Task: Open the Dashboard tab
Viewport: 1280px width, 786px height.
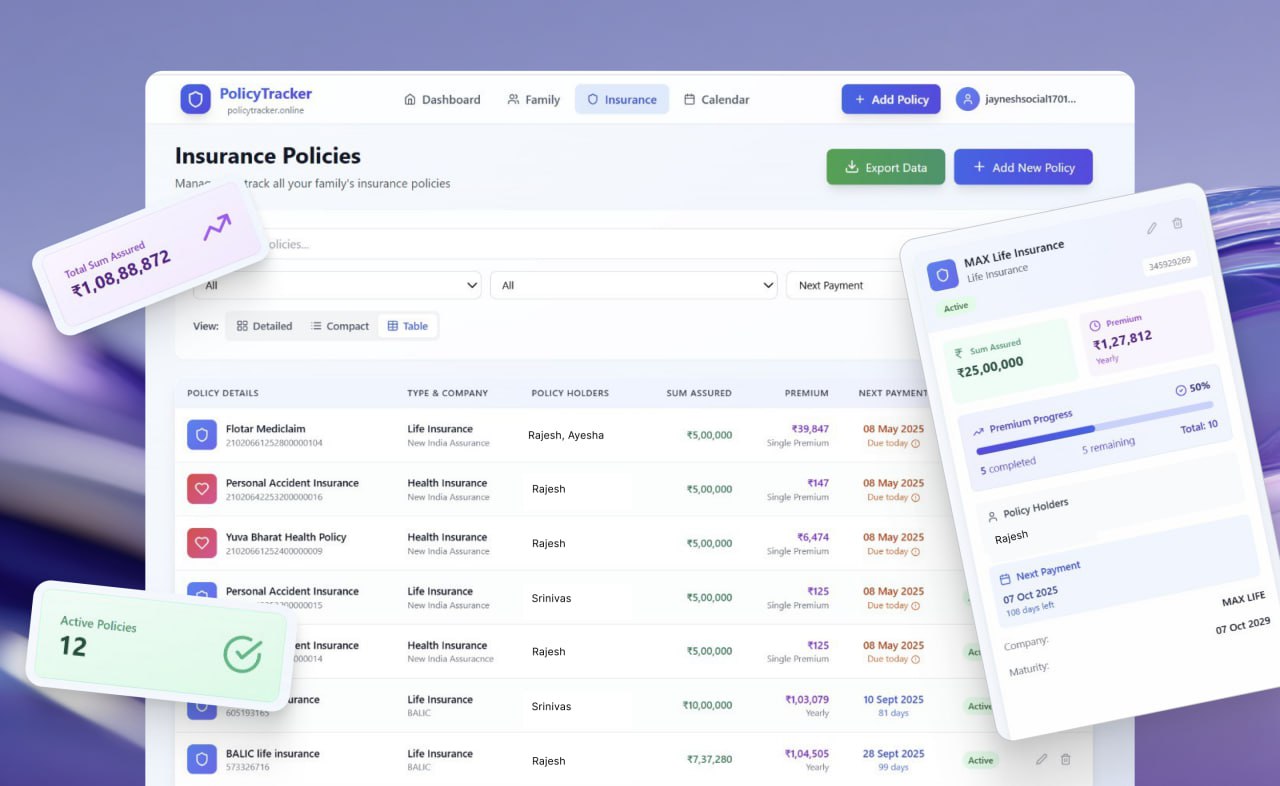Action: [442, 99]
